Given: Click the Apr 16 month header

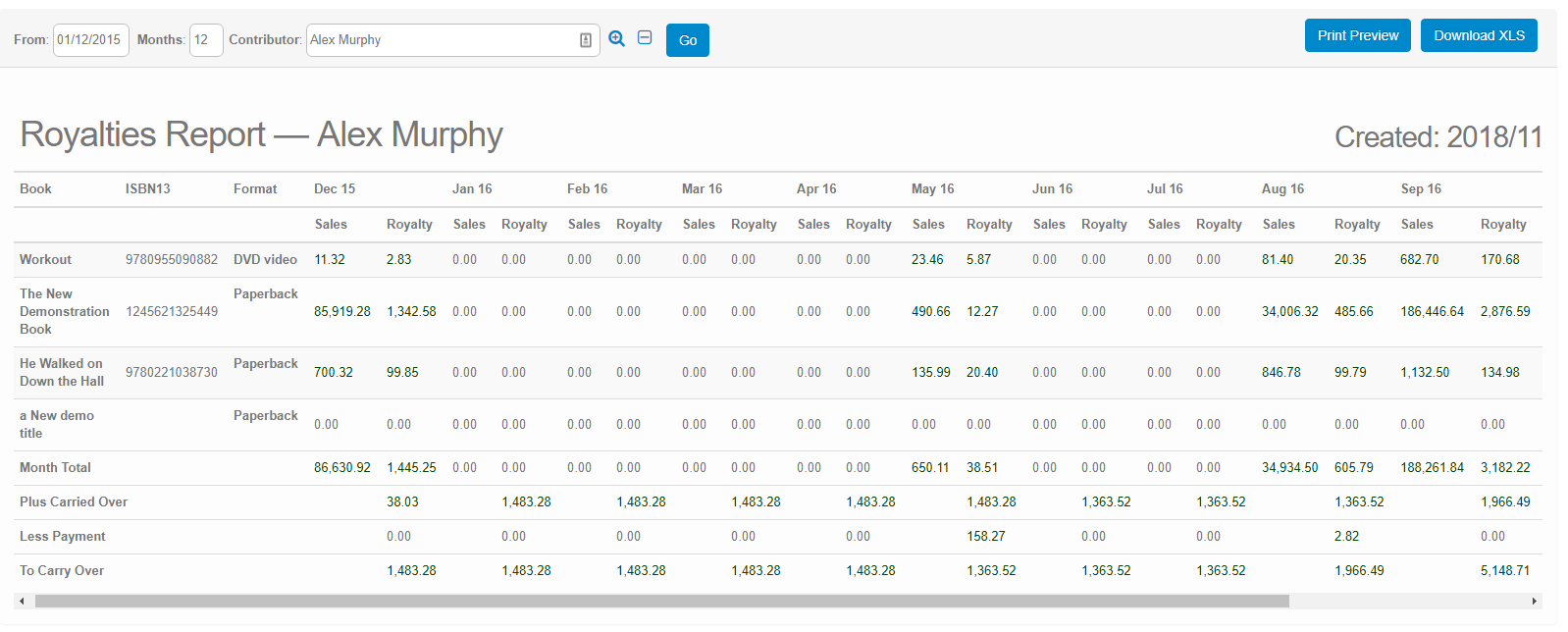Looking at the screenshot, I should pos(816,188).
